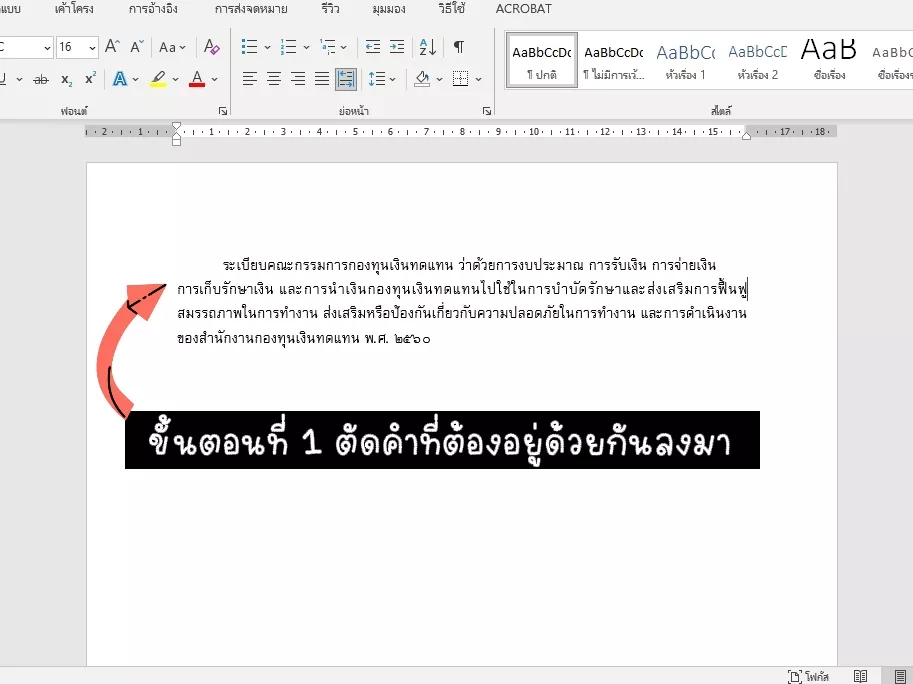Screen dimensions: 913x684
Task: Apply shading with the paint bucket icon
Action: point(422,79)
